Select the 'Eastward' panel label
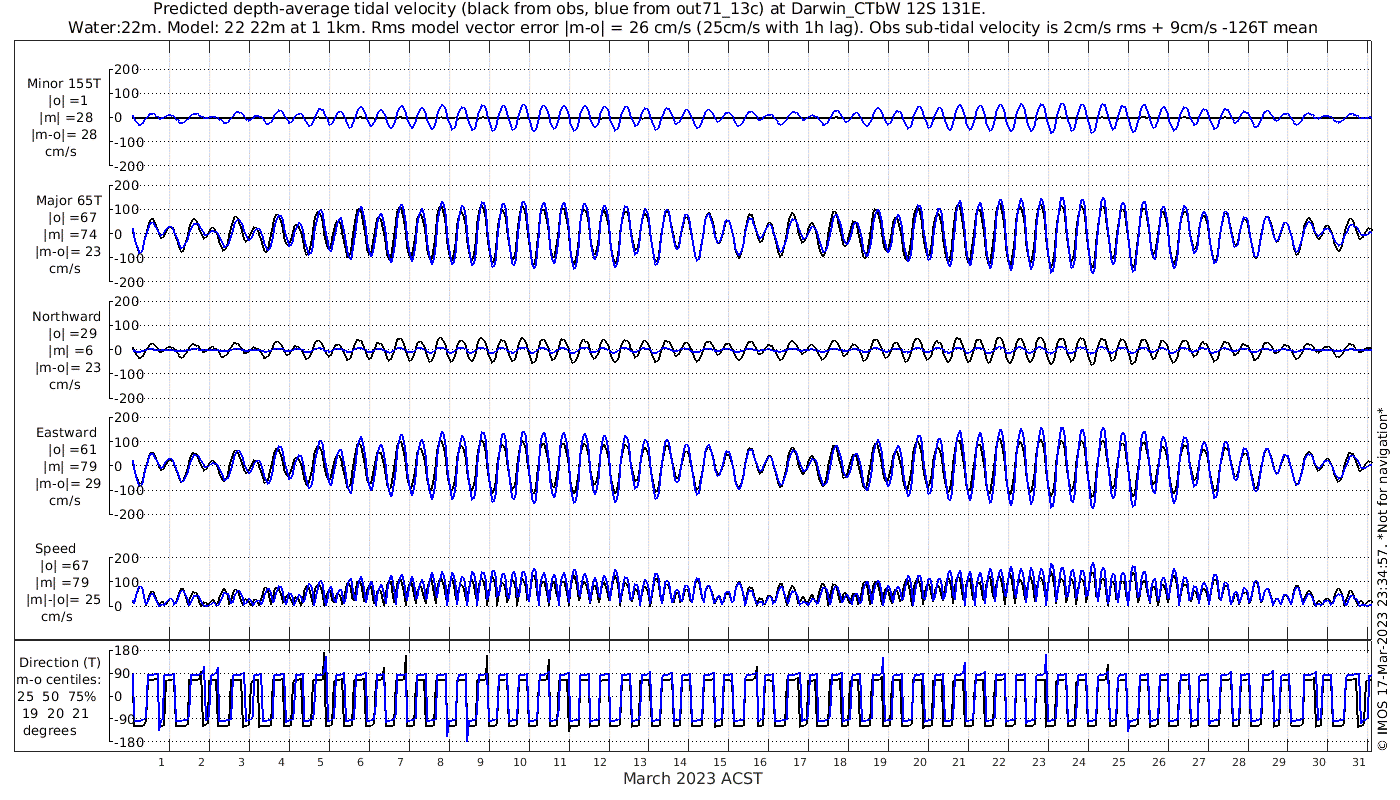The height and width of the screenshot is (800, 1400). (x=67, y=433)
